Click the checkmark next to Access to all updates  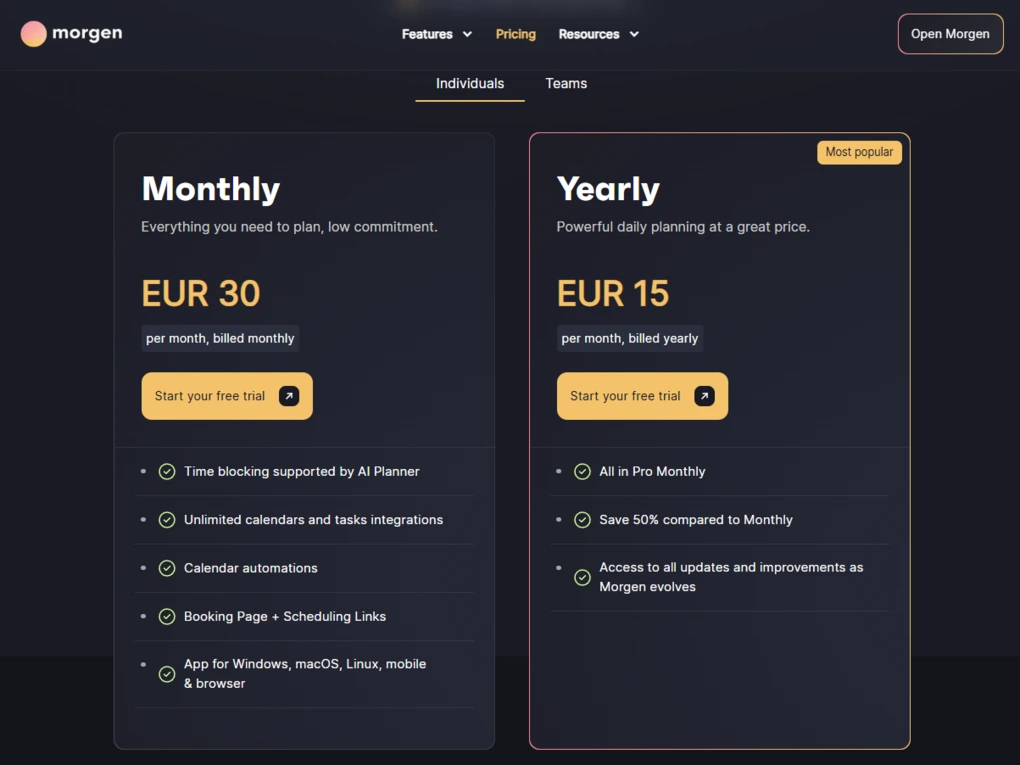click(583, 577)
